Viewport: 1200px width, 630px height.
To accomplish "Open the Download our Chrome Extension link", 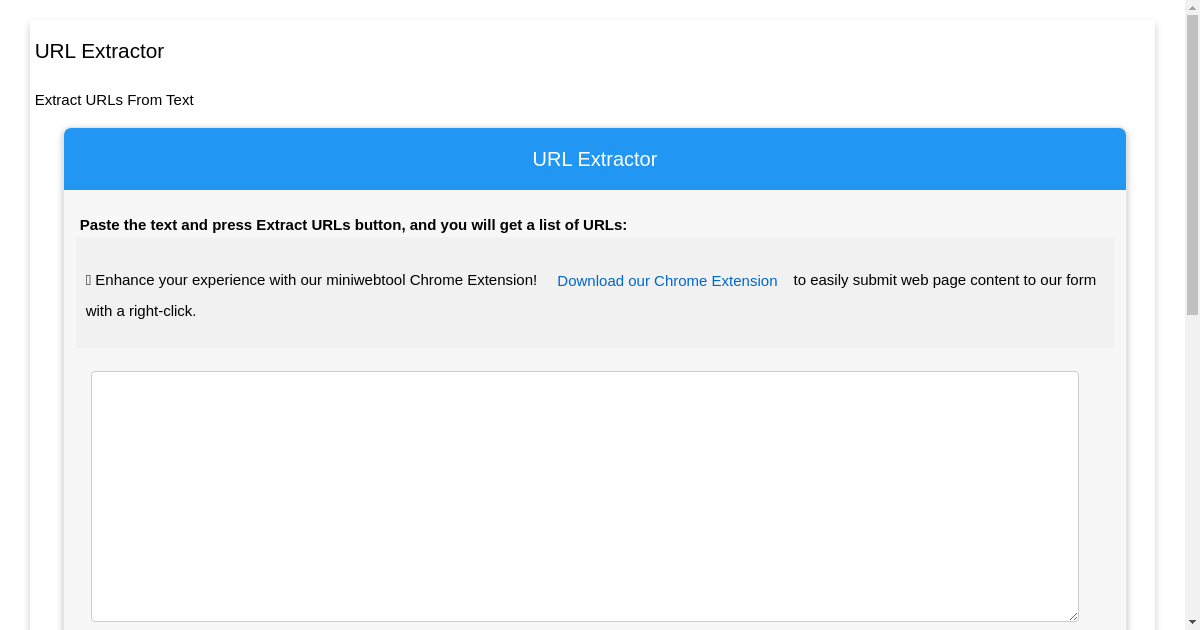I will pyautogui.click(x=667, y=281).
